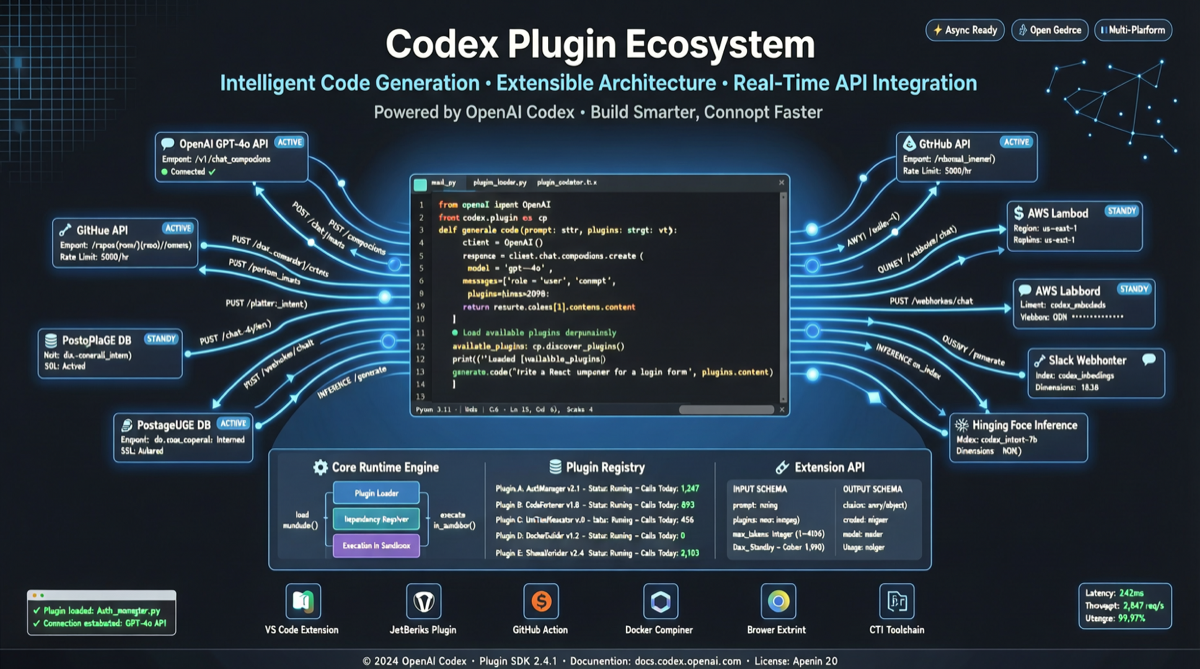Click the Extension API plug icon

click(782, 467)
